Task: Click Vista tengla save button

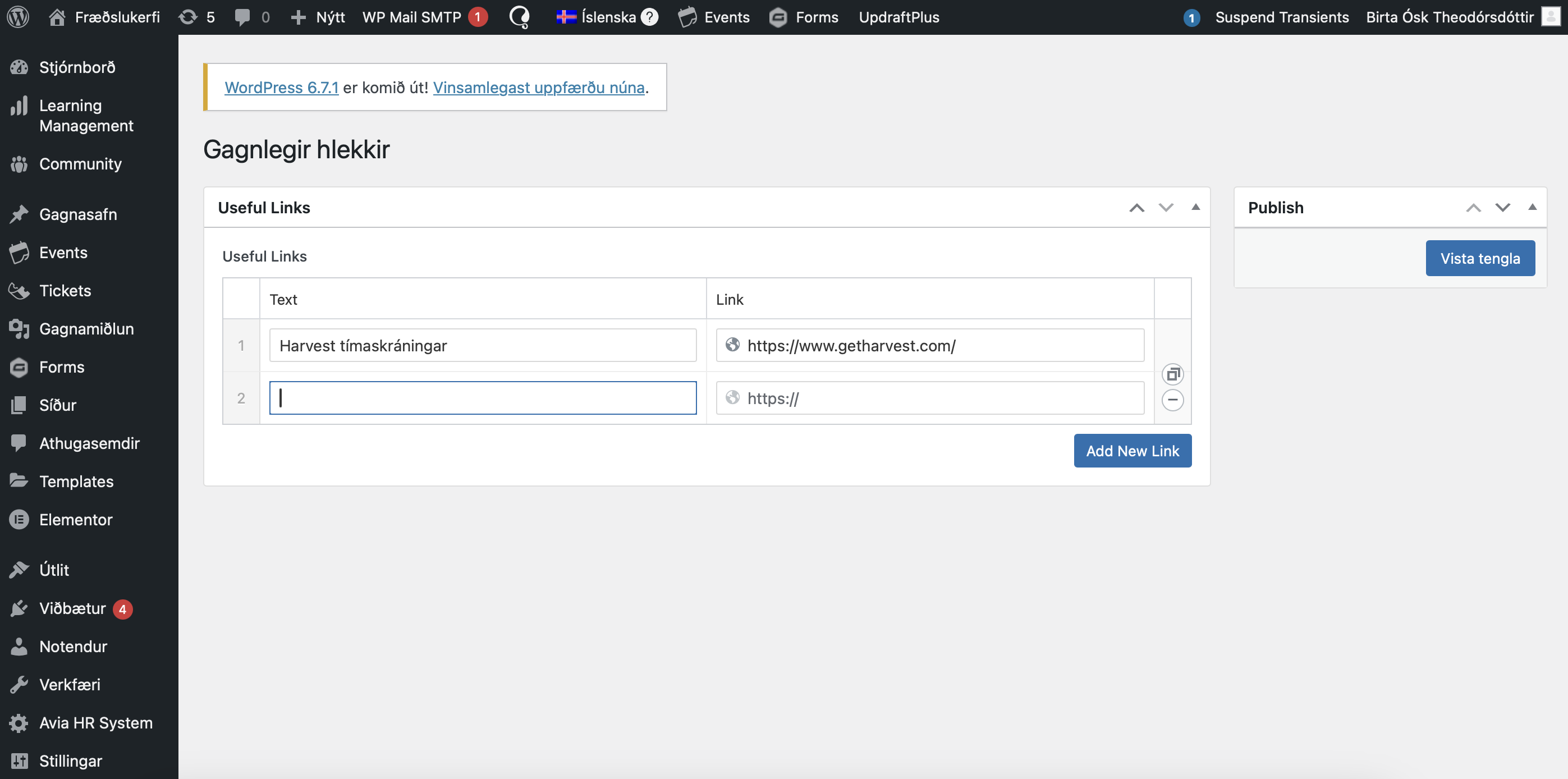Action: click(x=1480, y=258)
